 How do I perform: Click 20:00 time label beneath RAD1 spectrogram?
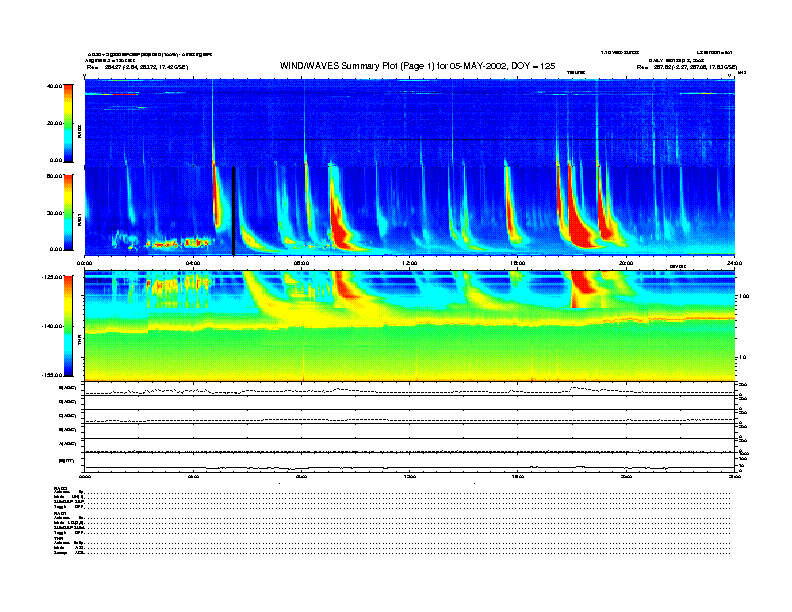(626, 263)
